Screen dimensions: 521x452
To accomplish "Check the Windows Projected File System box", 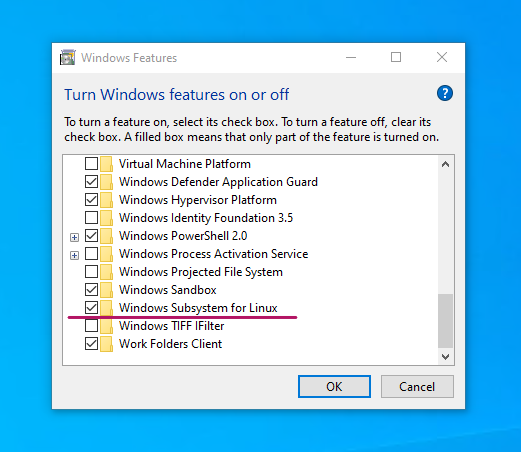I will (x=91, y=272).
